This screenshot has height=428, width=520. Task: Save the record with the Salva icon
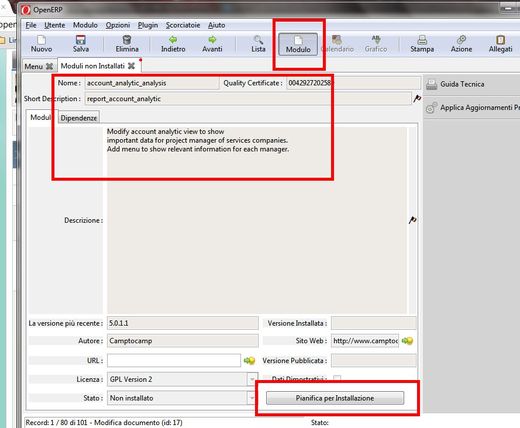[81, 44]
